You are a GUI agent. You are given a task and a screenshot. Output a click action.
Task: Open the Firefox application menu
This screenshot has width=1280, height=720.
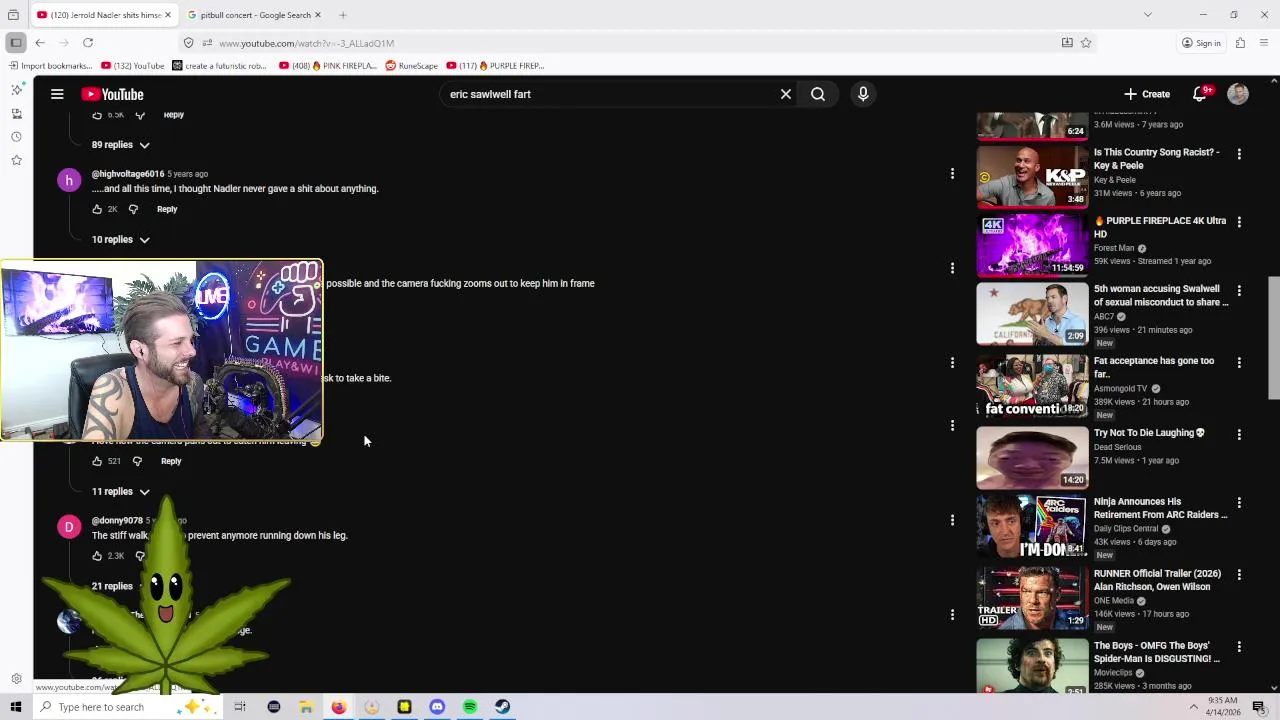1264,43
